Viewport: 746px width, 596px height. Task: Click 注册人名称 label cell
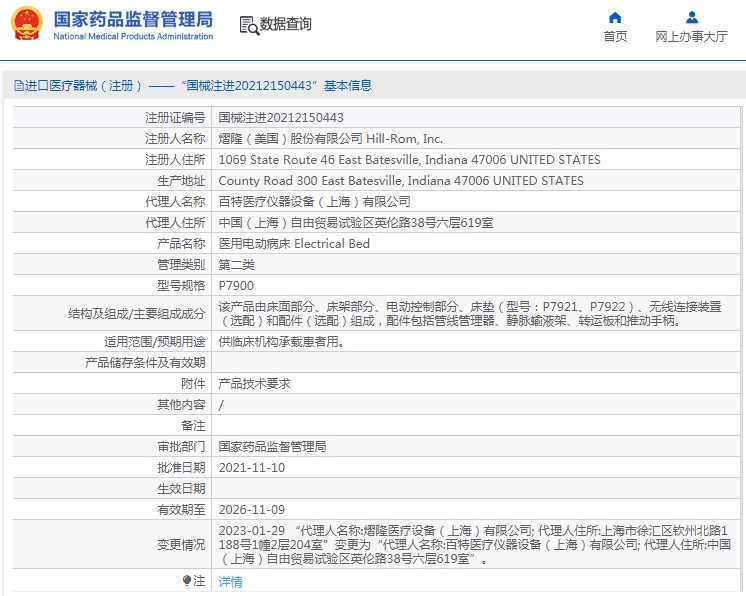point(112,138)
